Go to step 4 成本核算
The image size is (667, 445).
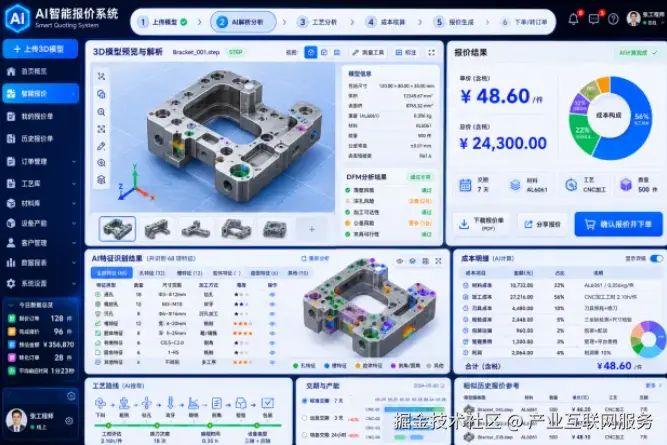(386, 22)
